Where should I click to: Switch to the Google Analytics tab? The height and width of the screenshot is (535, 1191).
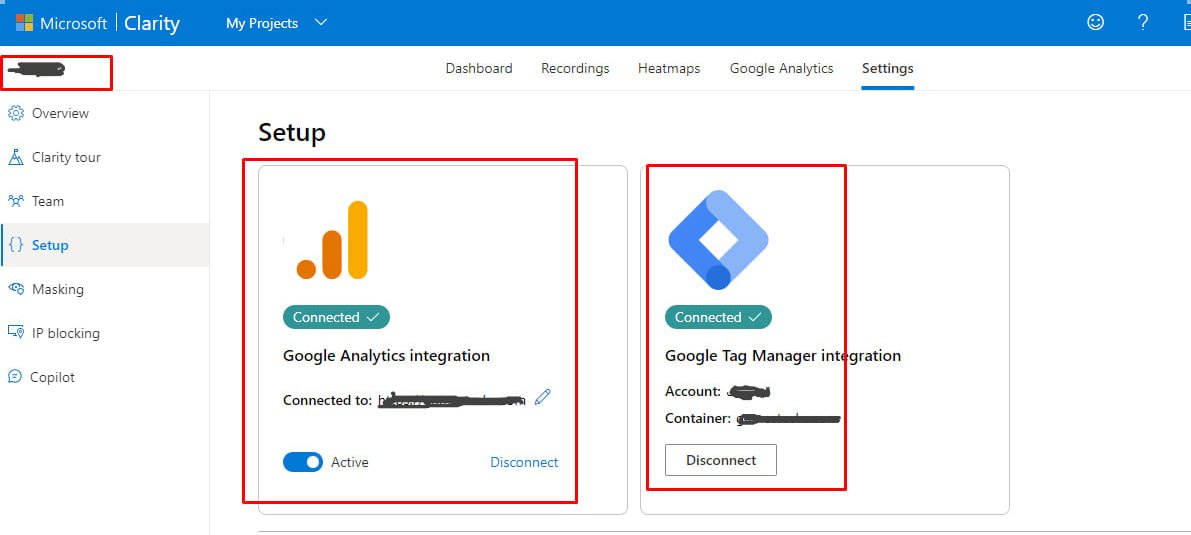pos(782,68)
